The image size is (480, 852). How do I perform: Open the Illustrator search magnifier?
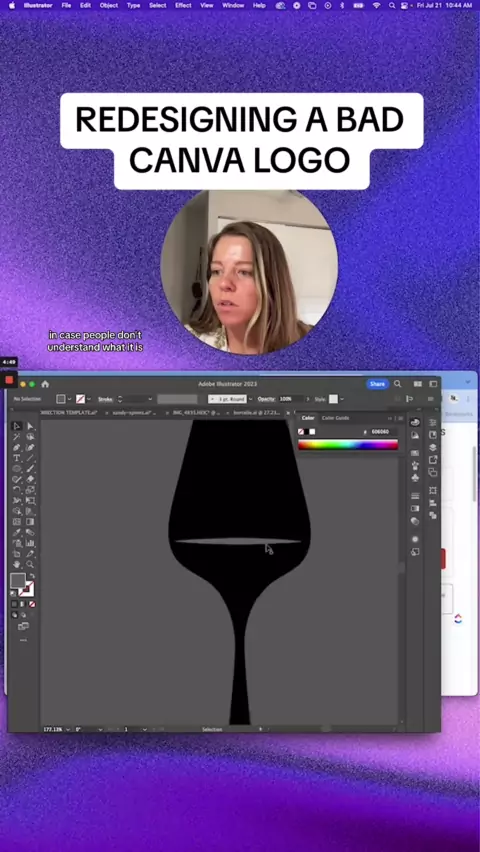click(397, 384)
